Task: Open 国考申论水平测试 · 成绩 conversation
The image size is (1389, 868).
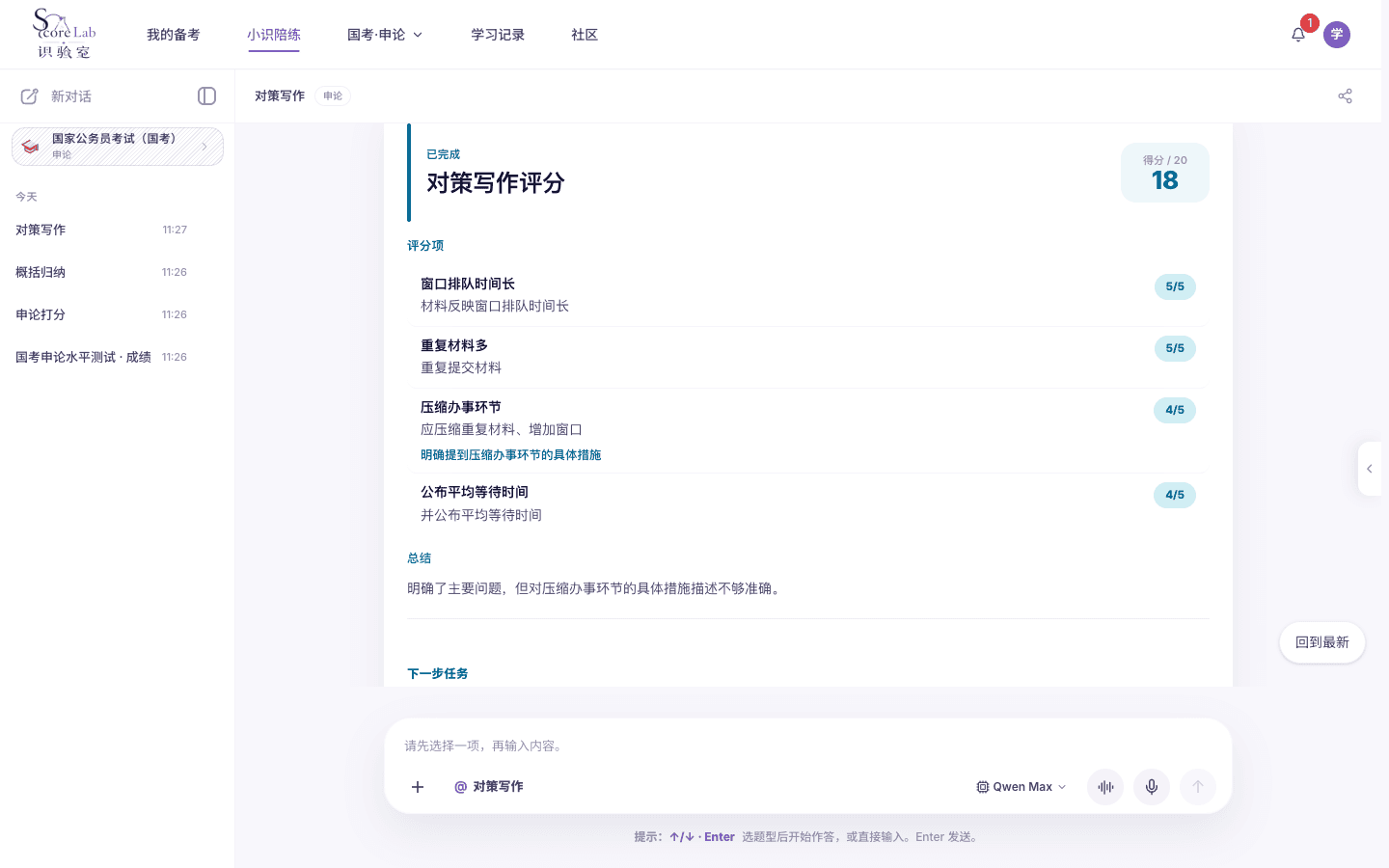Action: 101,357
